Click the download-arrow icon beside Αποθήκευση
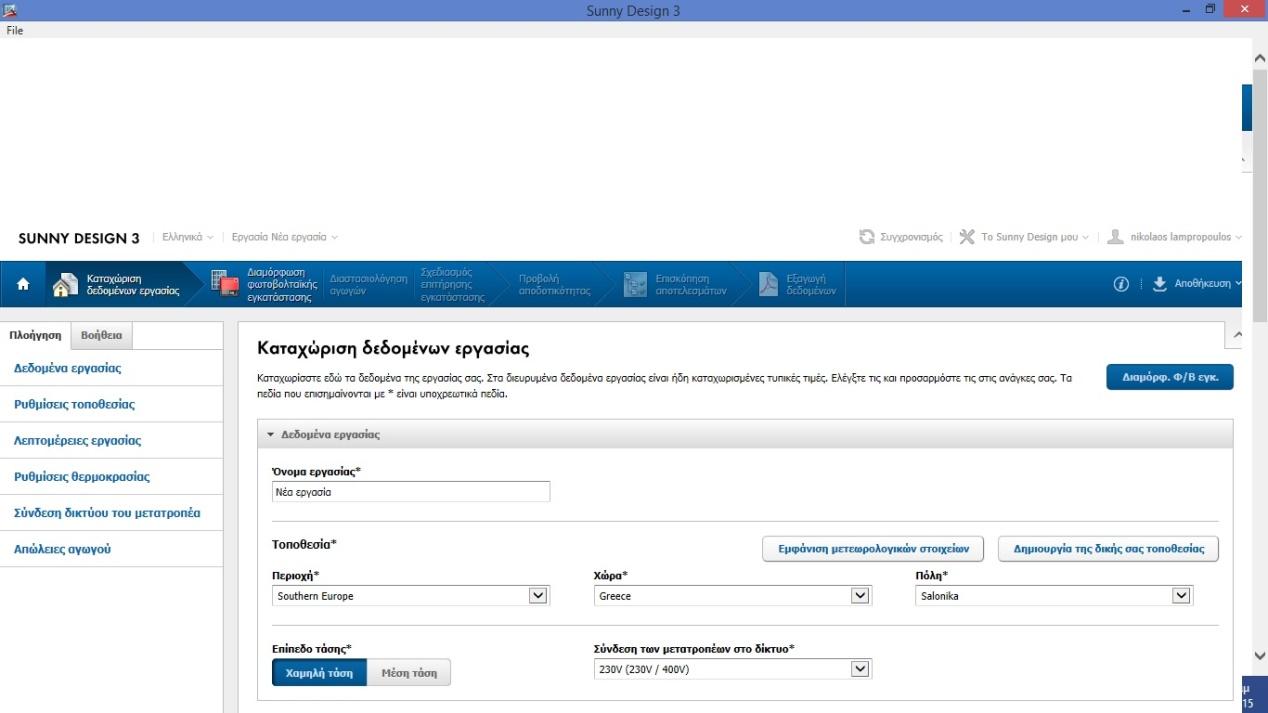 pyautogui.click(x=1160, y=284)
